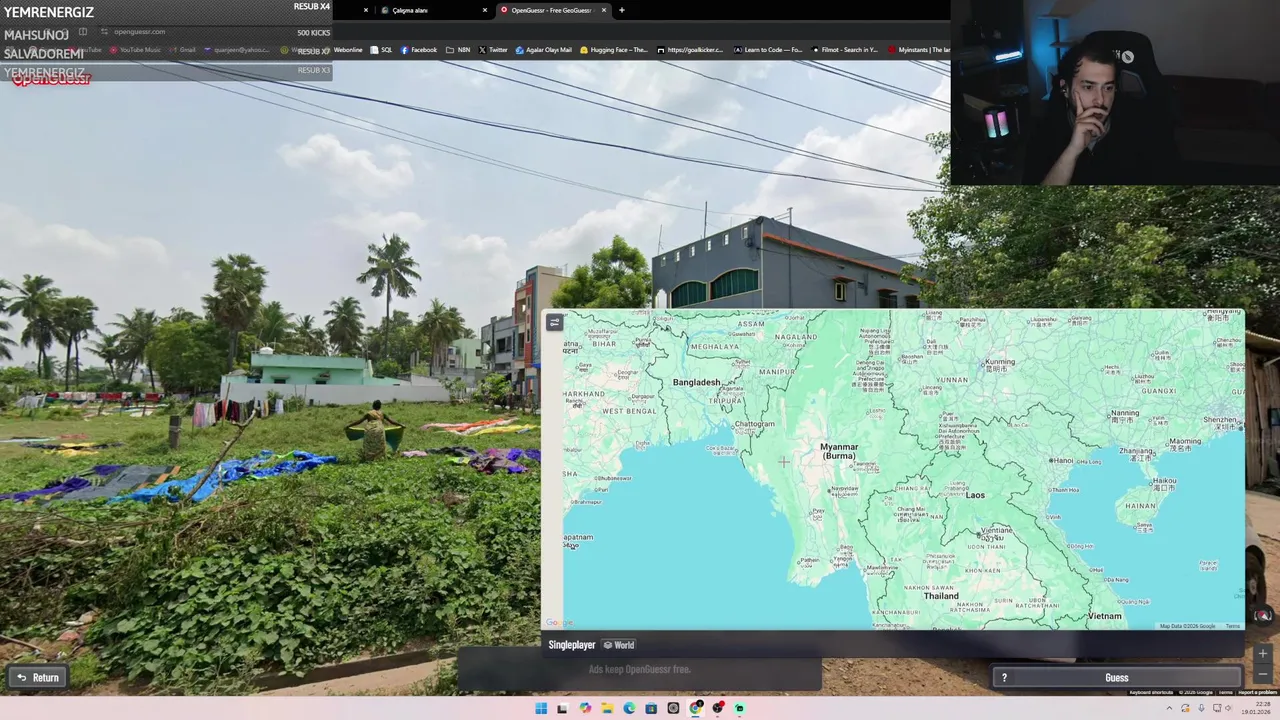Open Task View on the taskbar
Screen dimensions: 1280x720
click(x=563, y=708)
